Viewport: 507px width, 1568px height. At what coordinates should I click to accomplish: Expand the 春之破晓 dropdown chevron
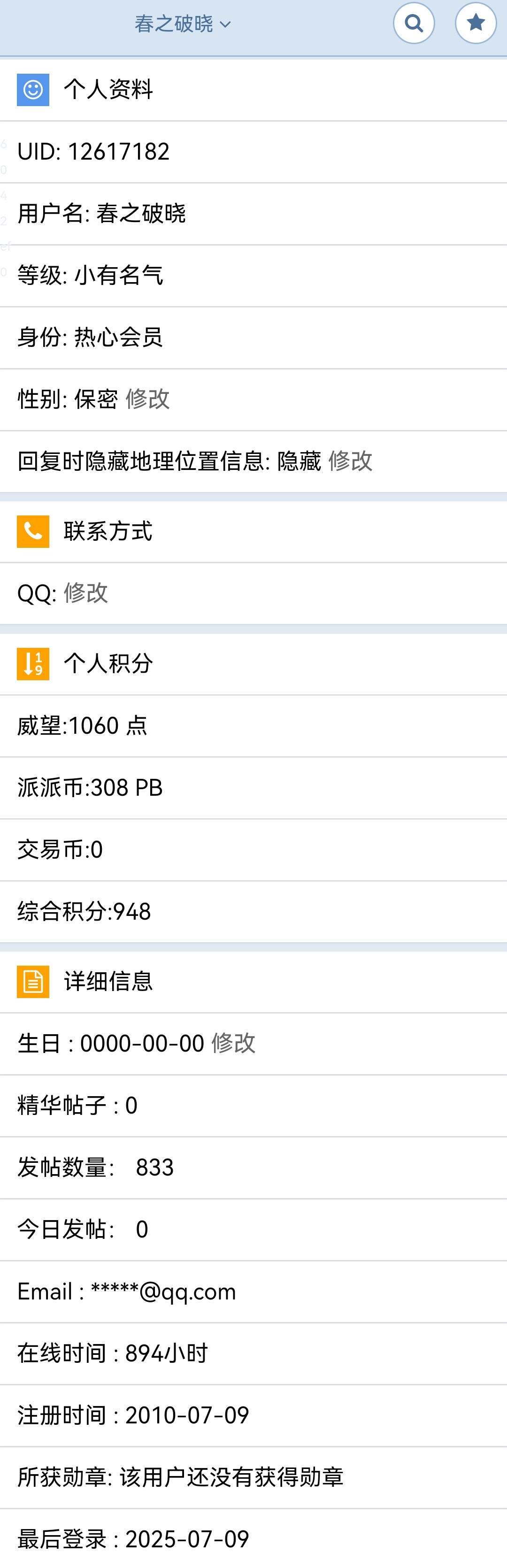tap(225, 25)
